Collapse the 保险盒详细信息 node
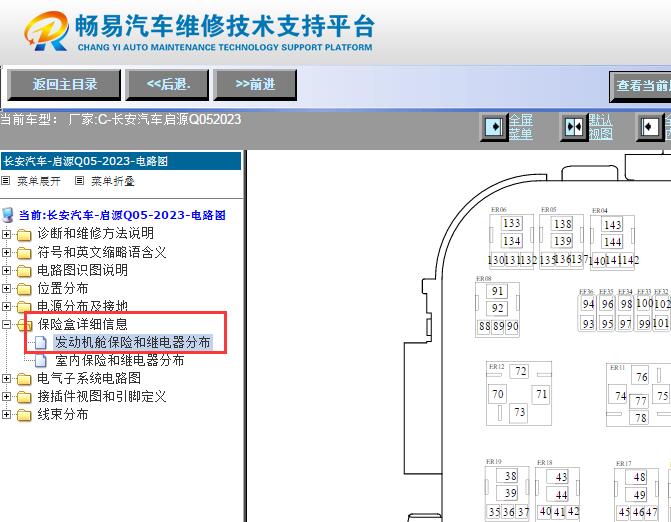Viewport: 671px width, 522px height. (x=6, y=325)
